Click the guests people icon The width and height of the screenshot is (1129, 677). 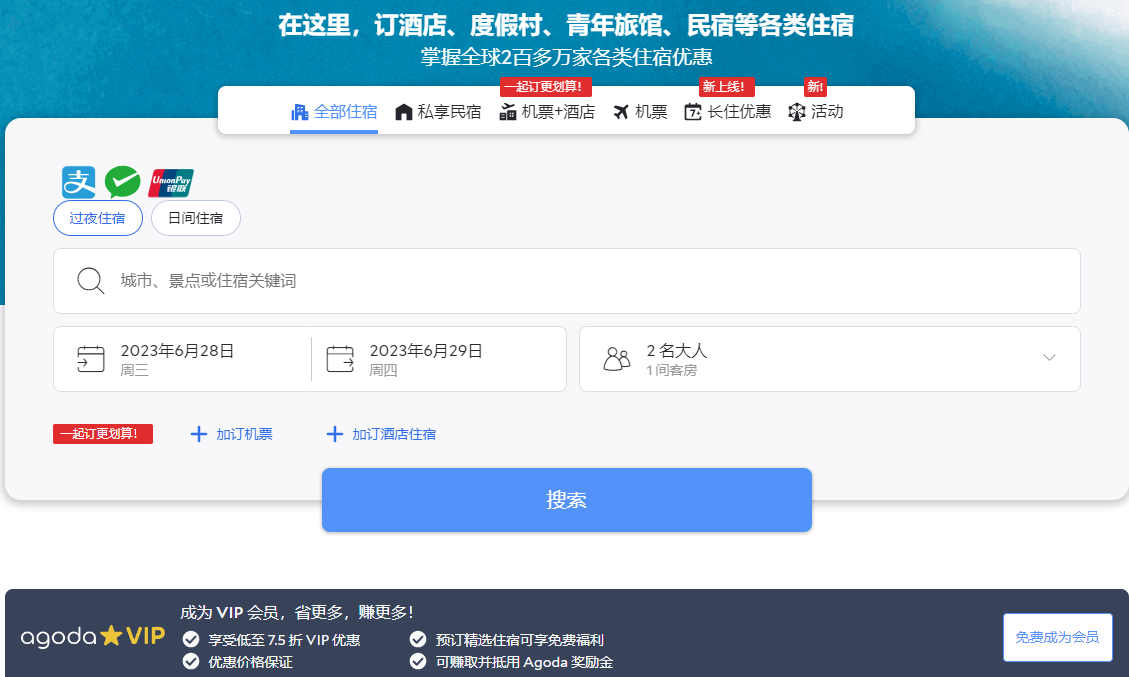click(617, 359)
